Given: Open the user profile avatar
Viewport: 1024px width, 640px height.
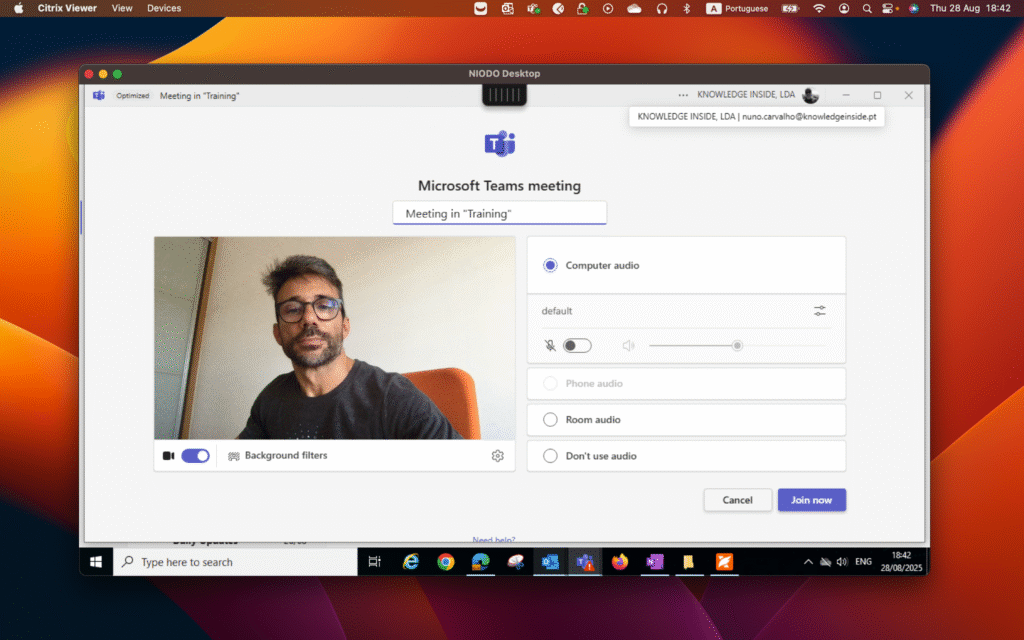Looking at the screenshot, I should pyautogui.click(x=810, y=95).
